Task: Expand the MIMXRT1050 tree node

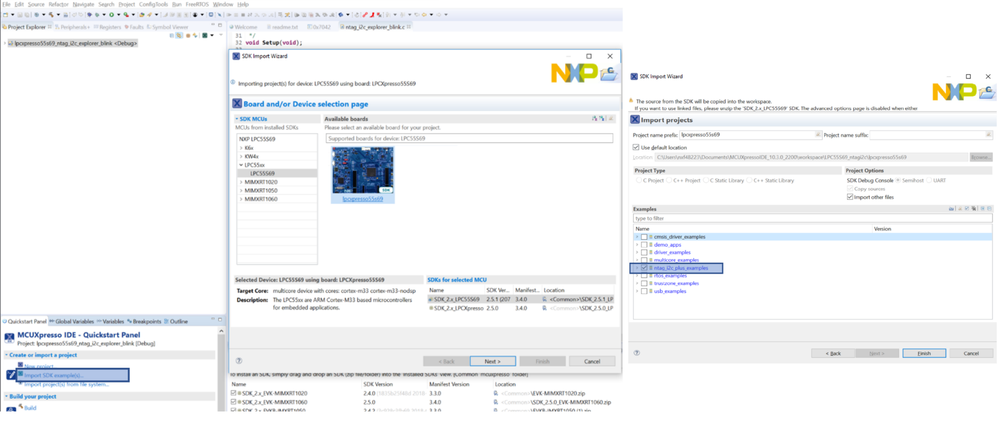Action: [241, 190]
